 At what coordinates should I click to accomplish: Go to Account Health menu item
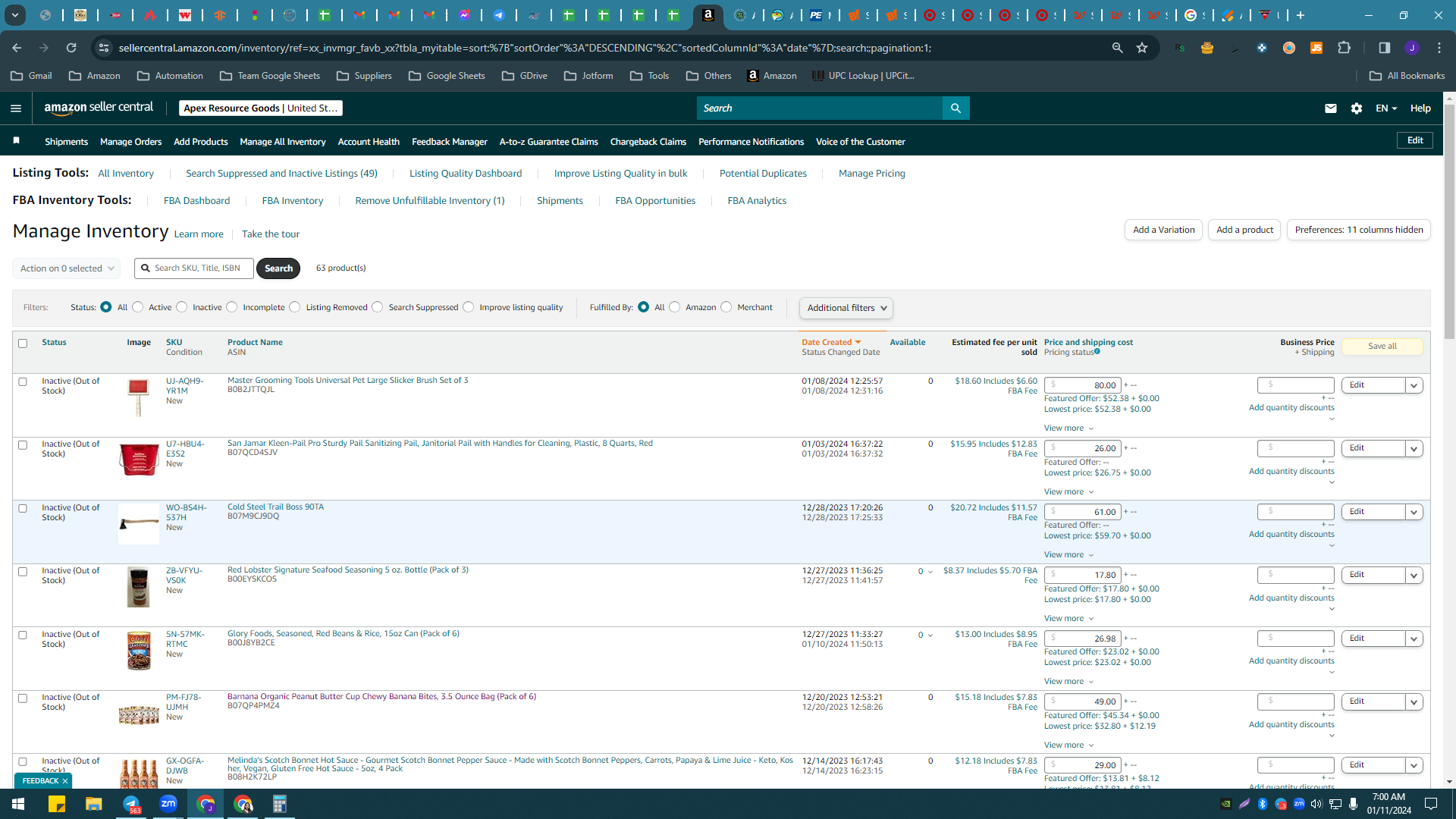(369, 142)
